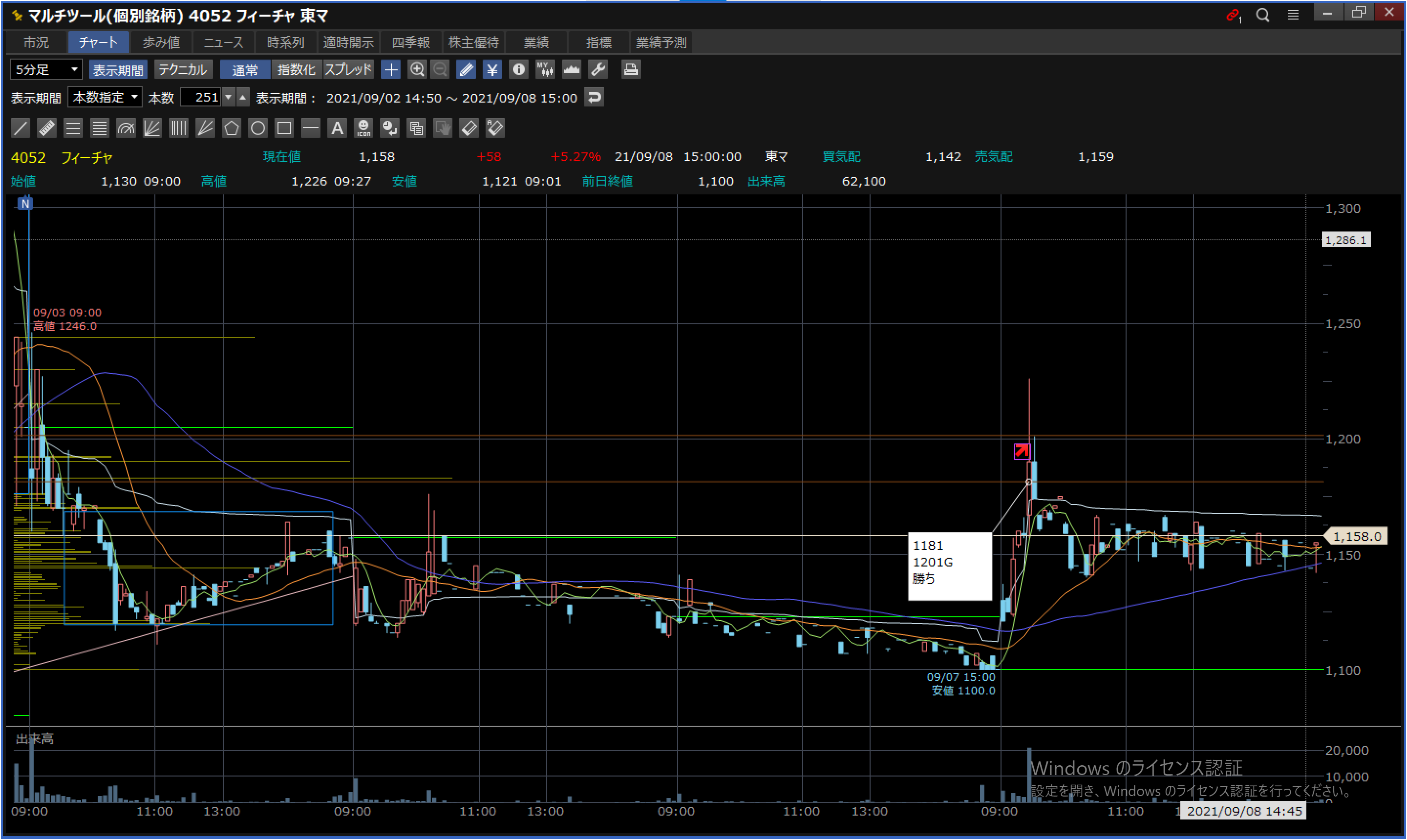
Task: Toggle the yen price display button
Action: [x=492, y=70]
